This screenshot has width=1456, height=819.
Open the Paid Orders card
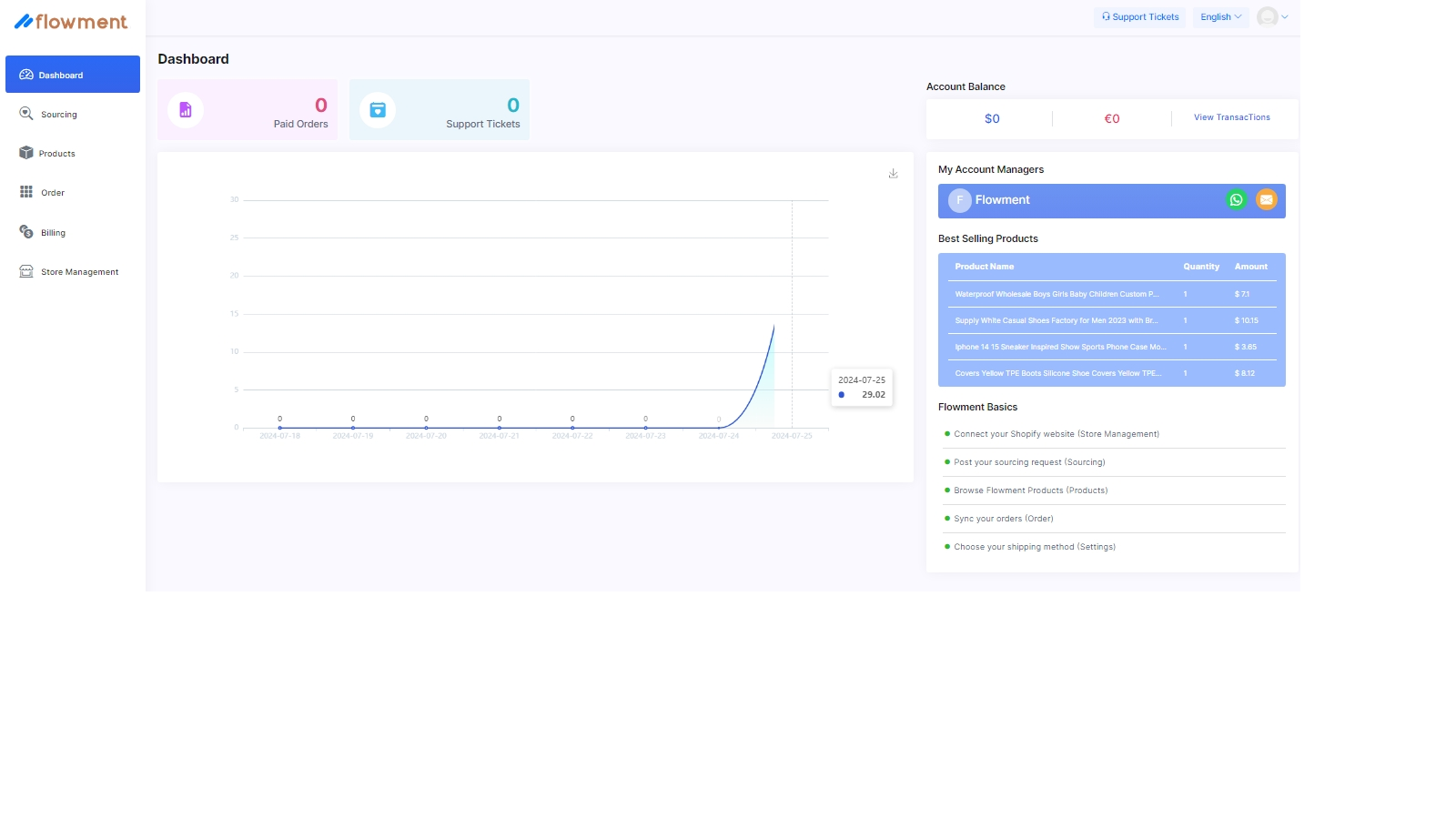(x=248, y=110)
